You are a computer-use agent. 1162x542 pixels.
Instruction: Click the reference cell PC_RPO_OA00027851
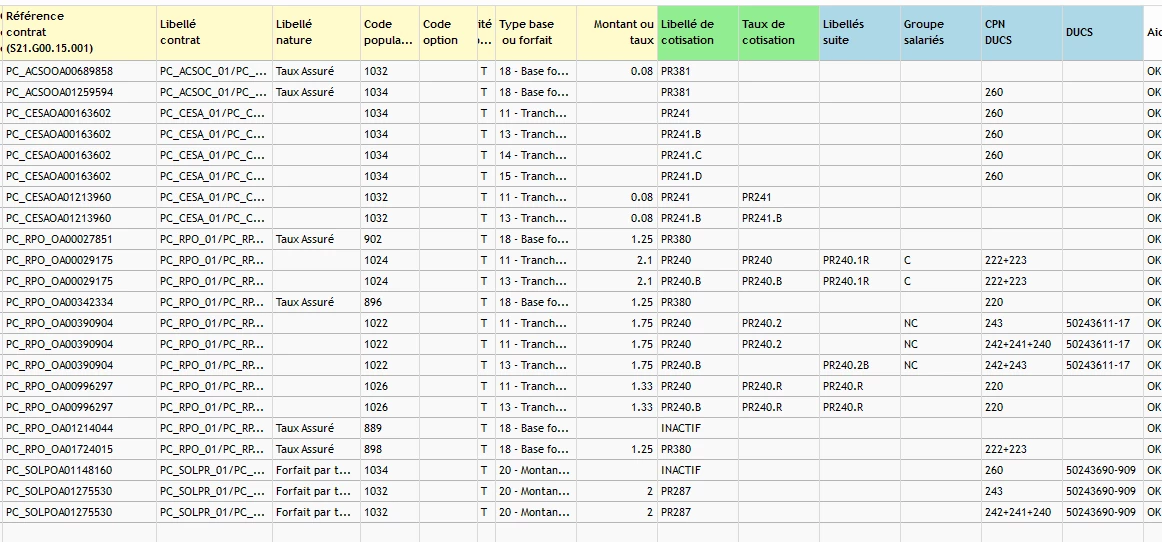60,240
